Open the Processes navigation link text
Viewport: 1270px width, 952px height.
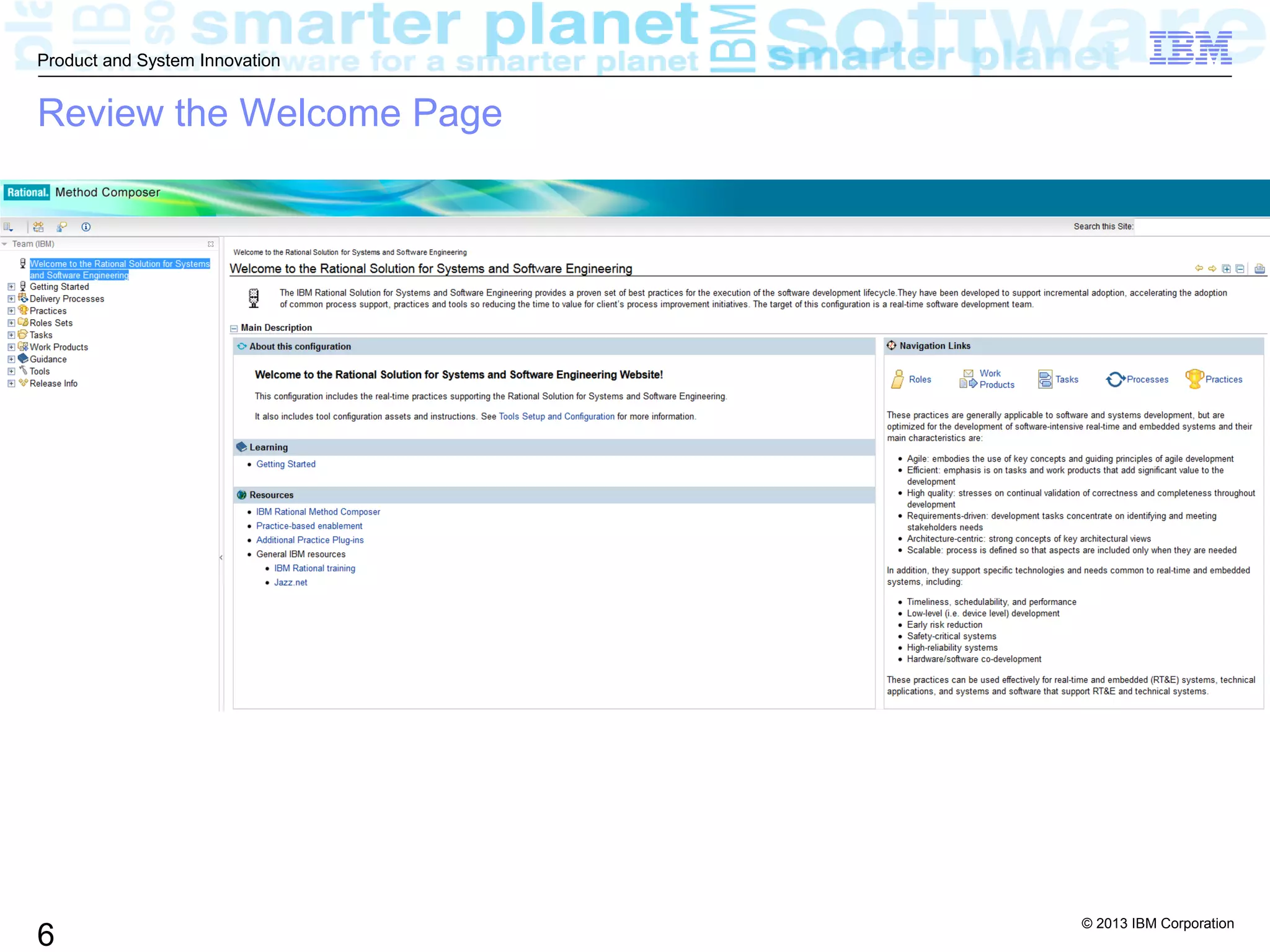[x=1148, y=379]
